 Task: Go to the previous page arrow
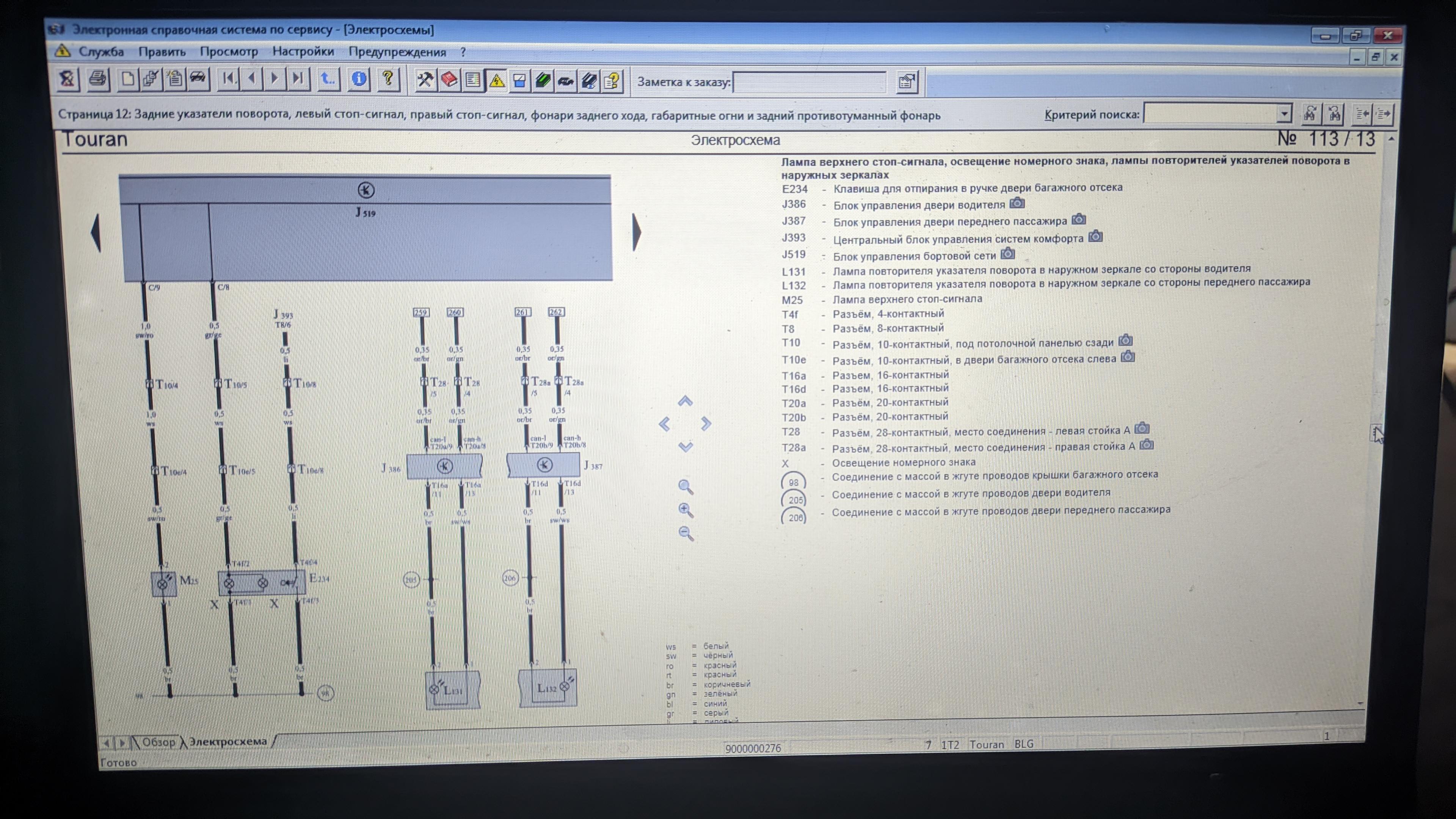pyautogui.click(x=252, y=78)
